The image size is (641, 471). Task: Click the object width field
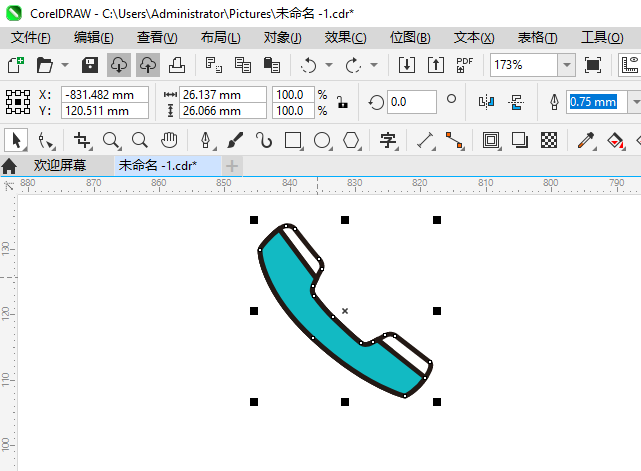click(x=223, y=94)
